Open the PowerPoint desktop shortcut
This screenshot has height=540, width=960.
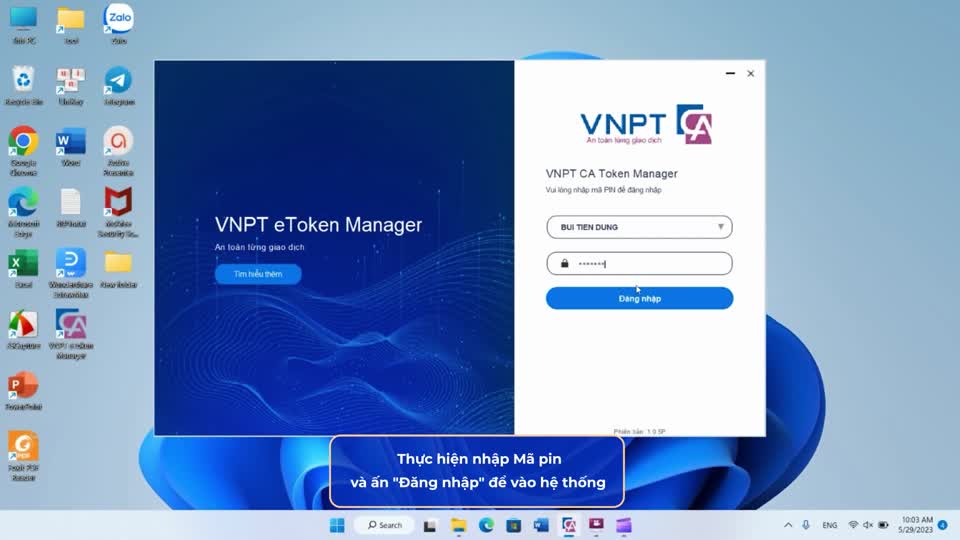pos(23,390)
